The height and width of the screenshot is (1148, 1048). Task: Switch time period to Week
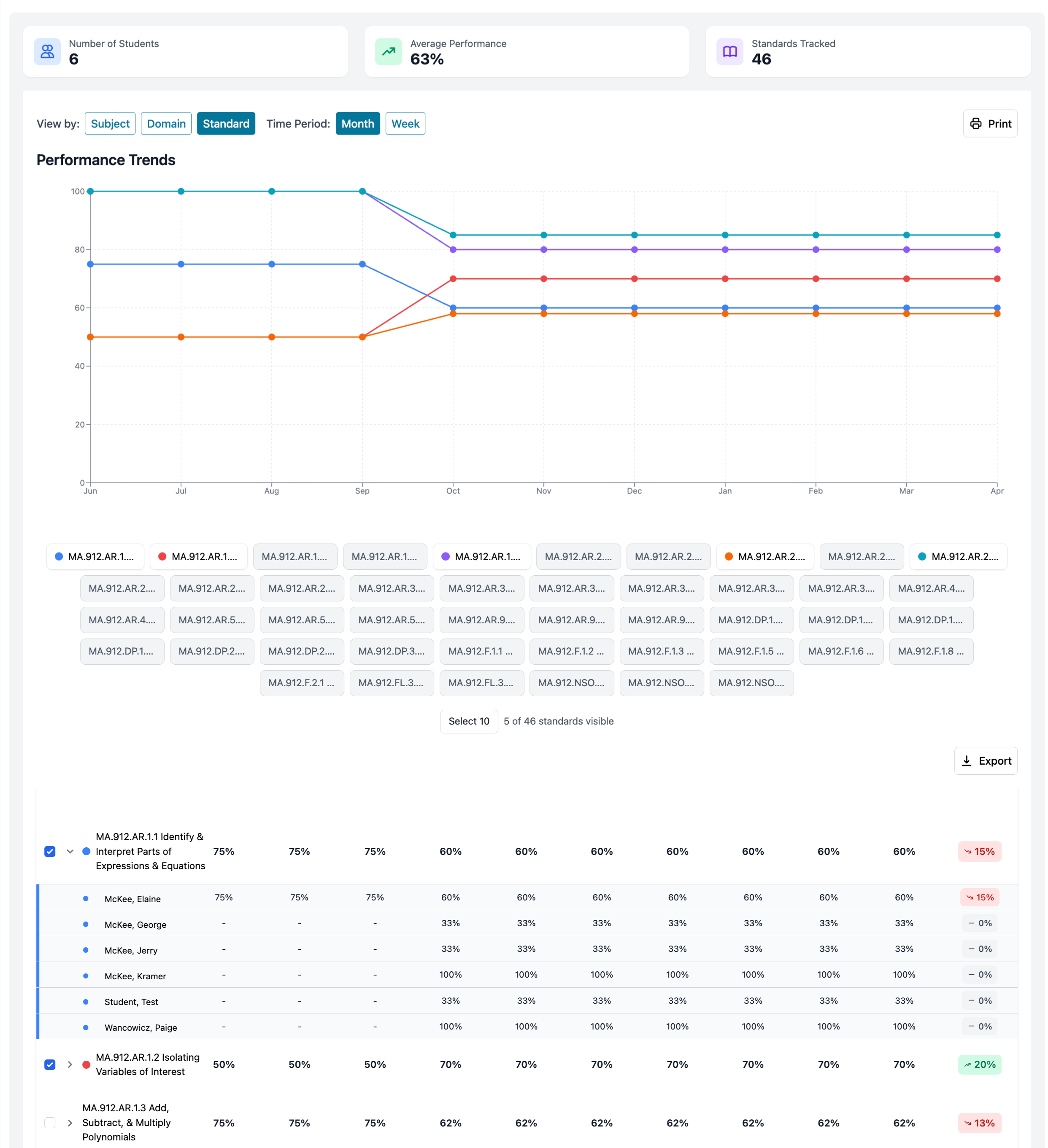pos(405,124)
